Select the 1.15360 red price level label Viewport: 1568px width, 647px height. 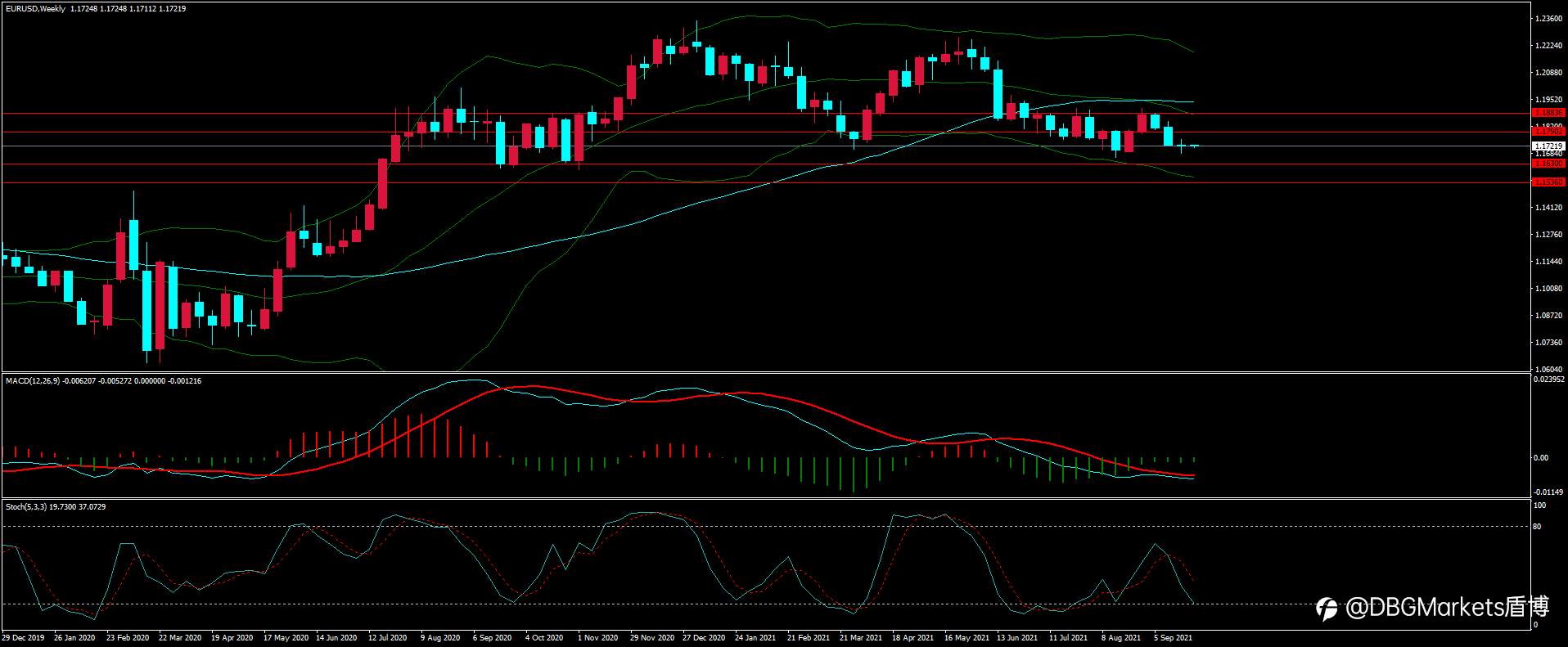click(x=1548, y=182)
